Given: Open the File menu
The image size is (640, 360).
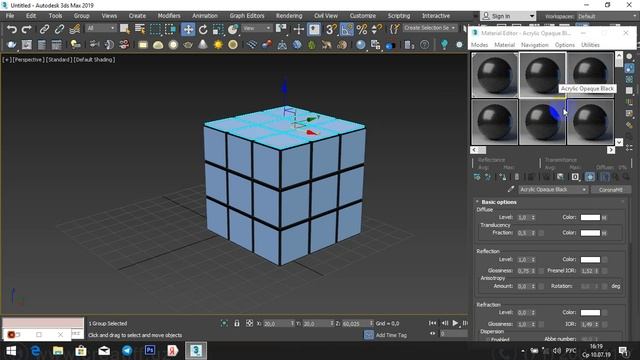Looking at the screenshot, I should point(10,16).
